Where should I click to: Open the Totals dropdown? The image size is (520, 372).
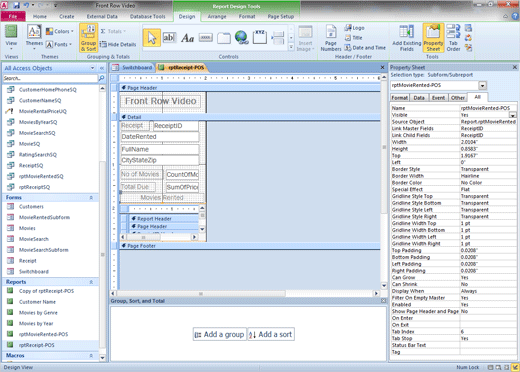tap(113, 31)
